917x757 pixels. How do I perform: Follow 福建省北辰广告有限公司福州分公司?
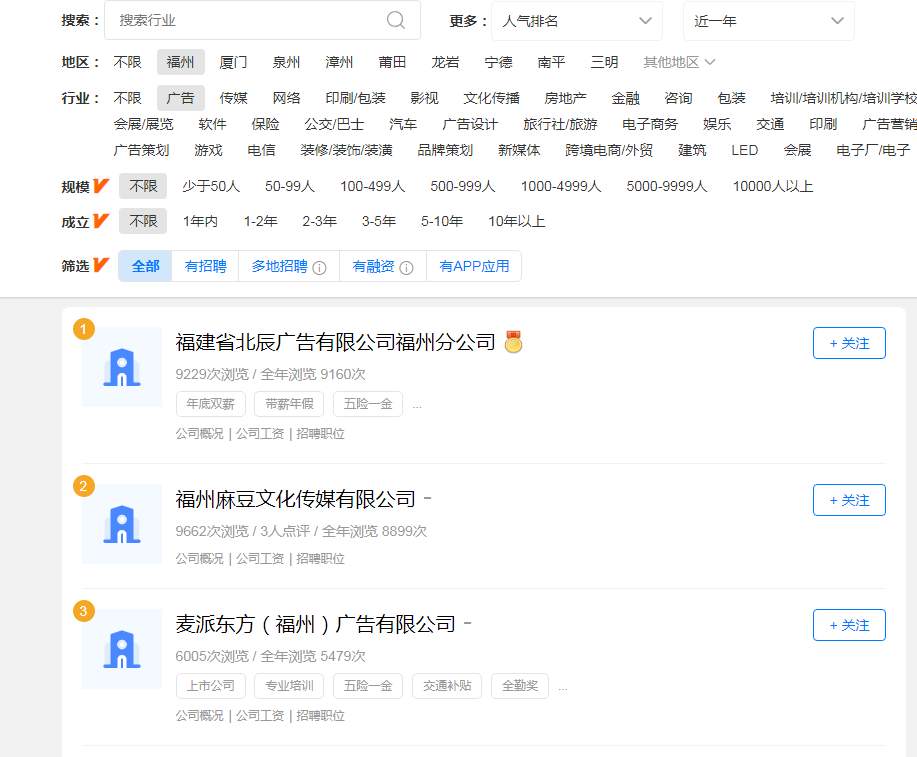849,343
